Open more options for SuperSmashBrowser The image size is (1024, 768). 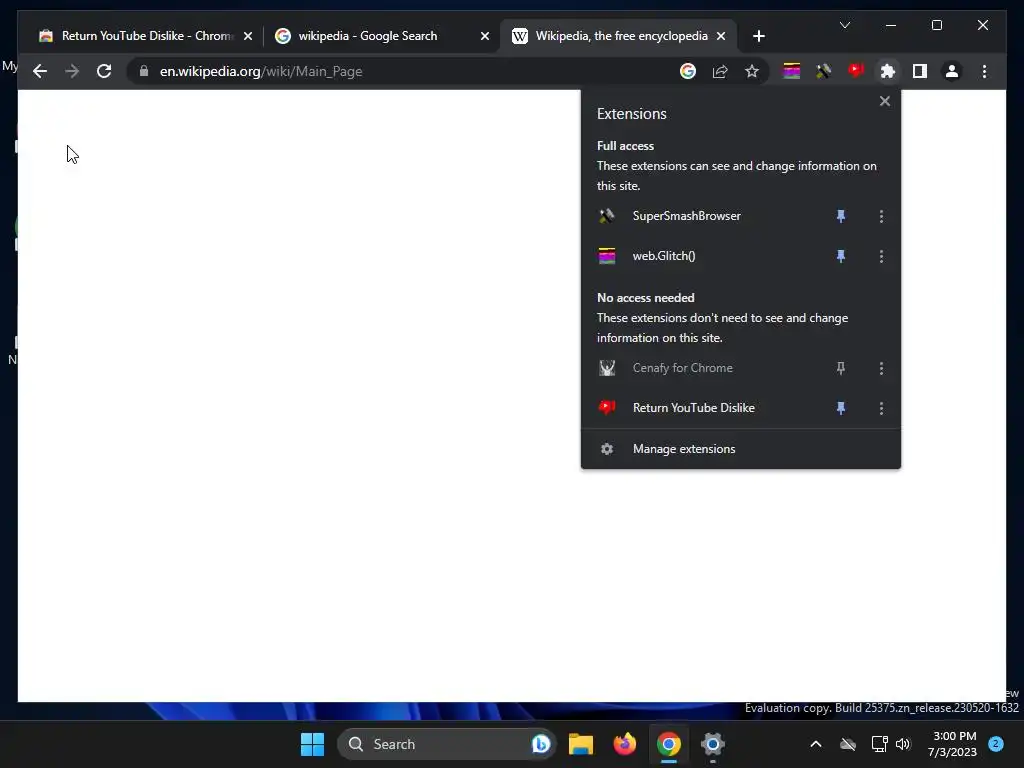pyautogui.click(x=881, y=216)
